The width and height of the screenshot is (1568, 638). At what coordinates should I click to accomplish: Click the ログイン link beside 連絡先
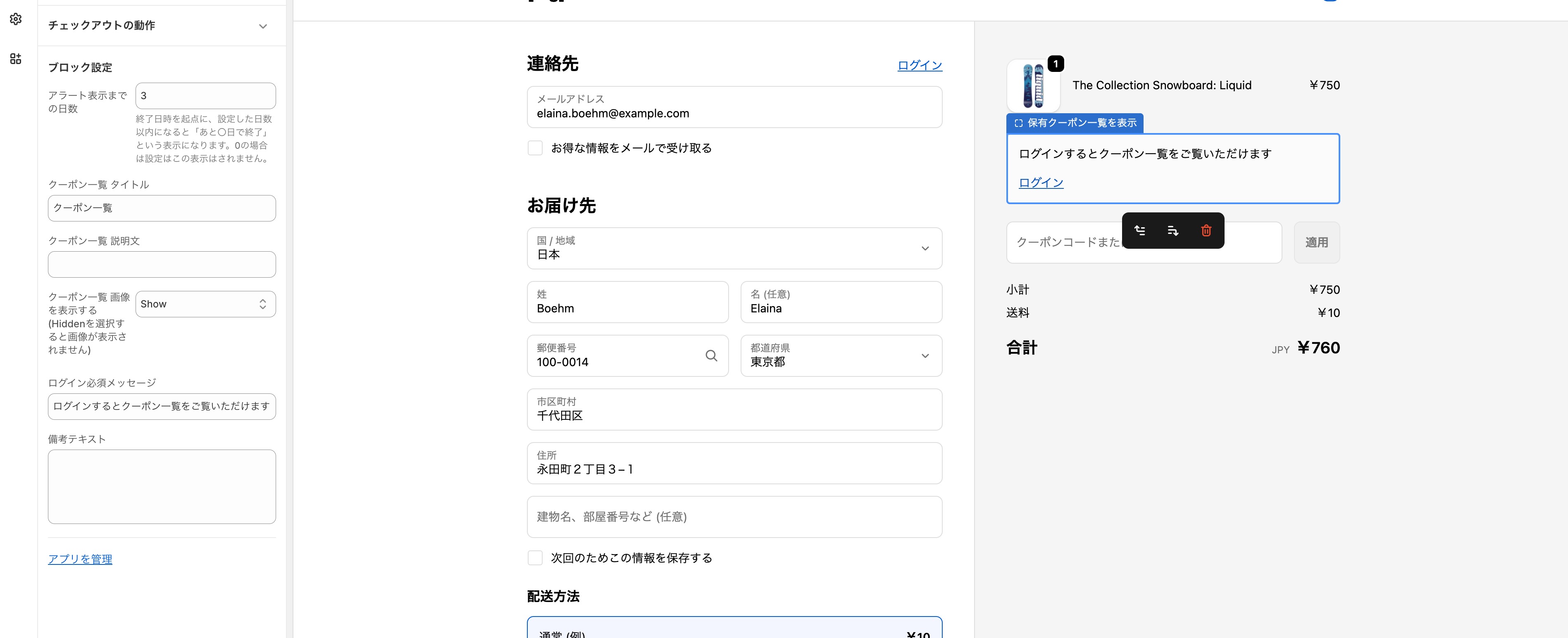(919, 65)
